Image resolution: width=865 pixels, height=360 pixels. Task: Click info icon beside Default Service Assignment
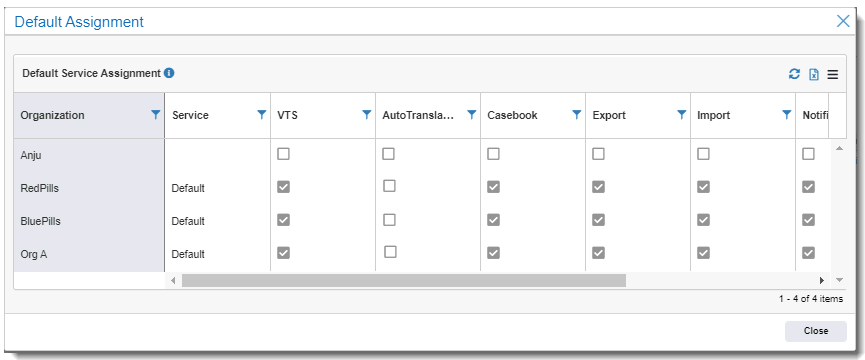169,73
